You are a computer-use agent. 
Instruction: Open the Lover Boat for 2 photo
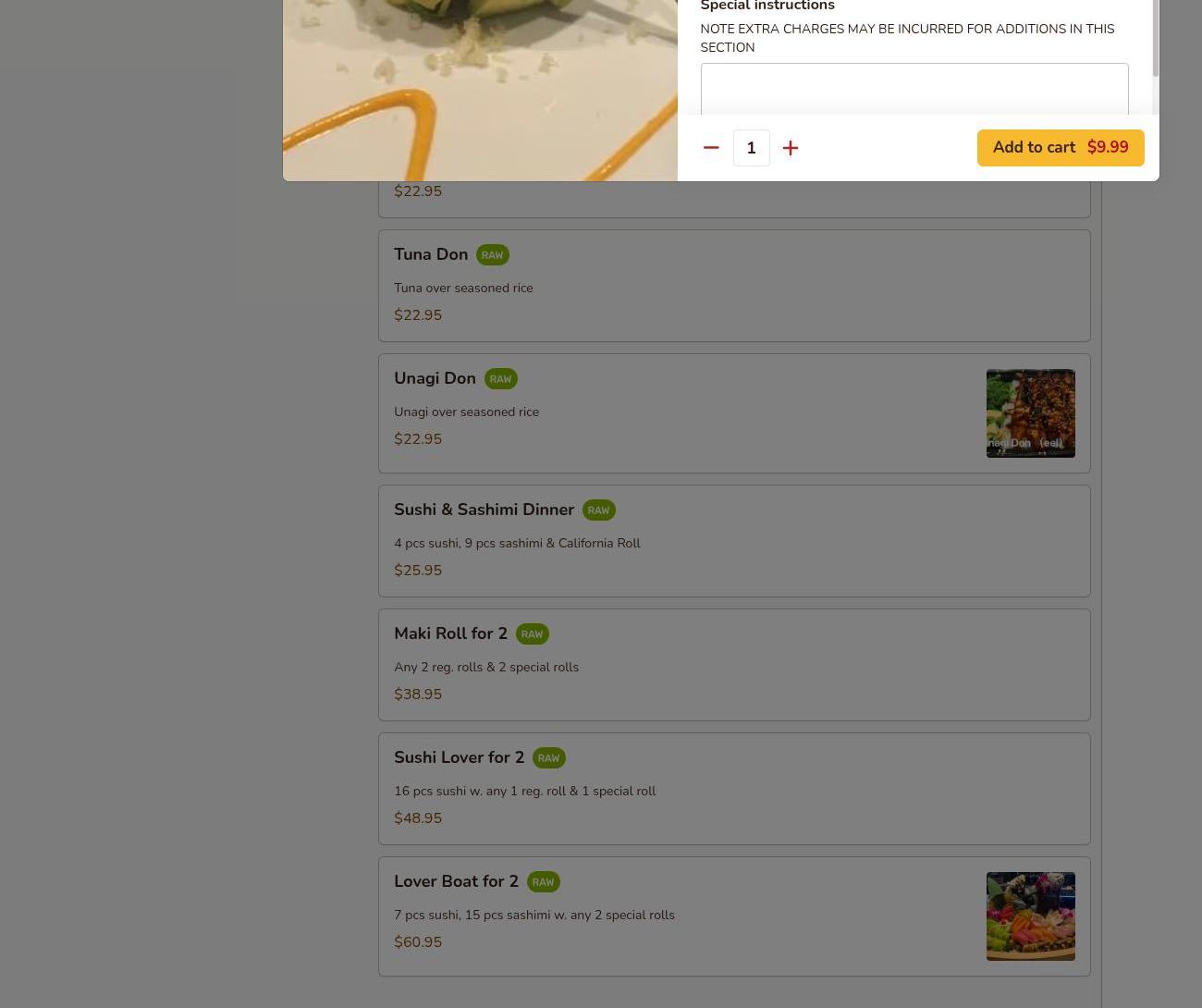point(1030,916)
